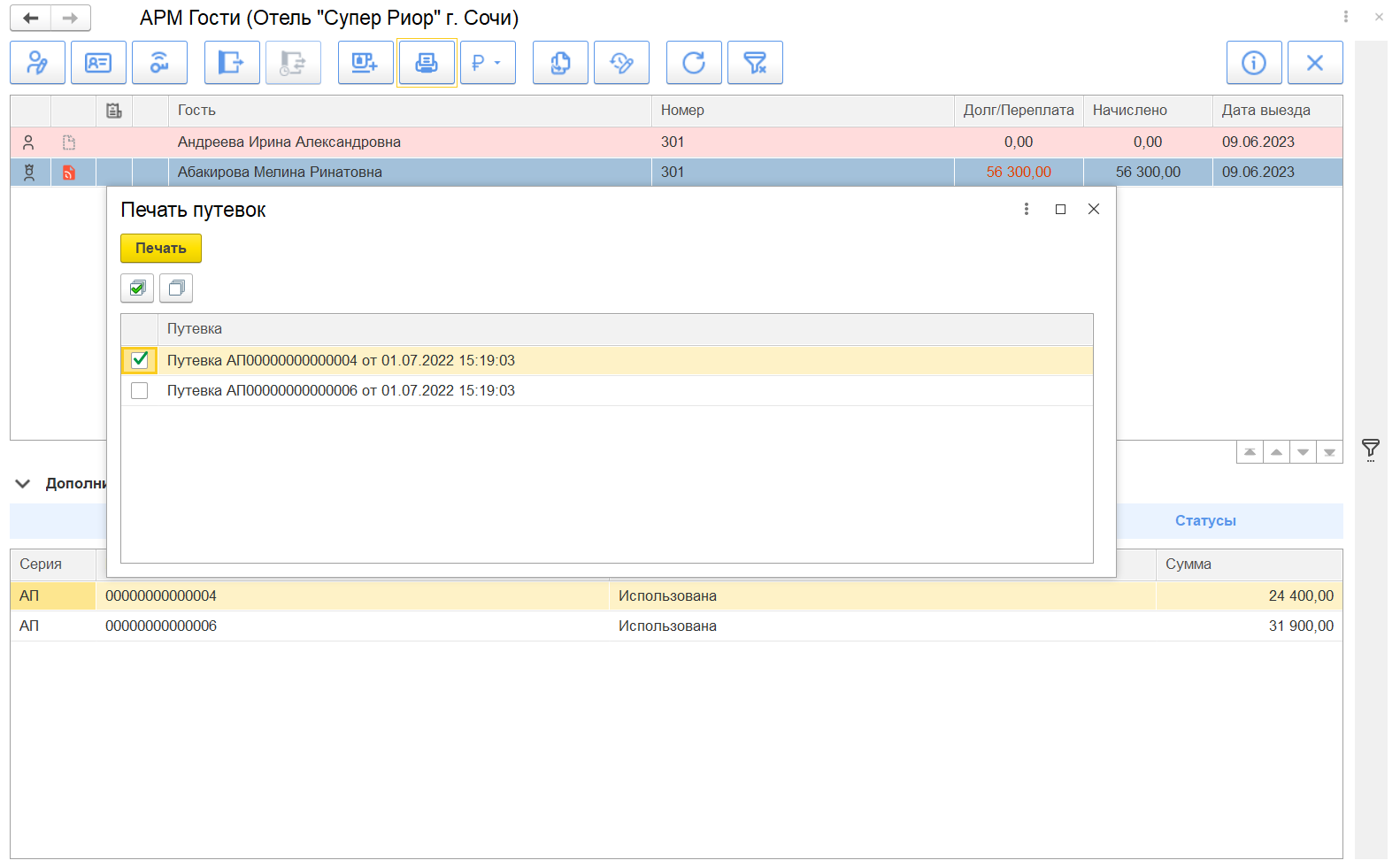Viewport: 1400px width, 868px height.
Task: Click the yellow Печать button
Action: point(161,249)
